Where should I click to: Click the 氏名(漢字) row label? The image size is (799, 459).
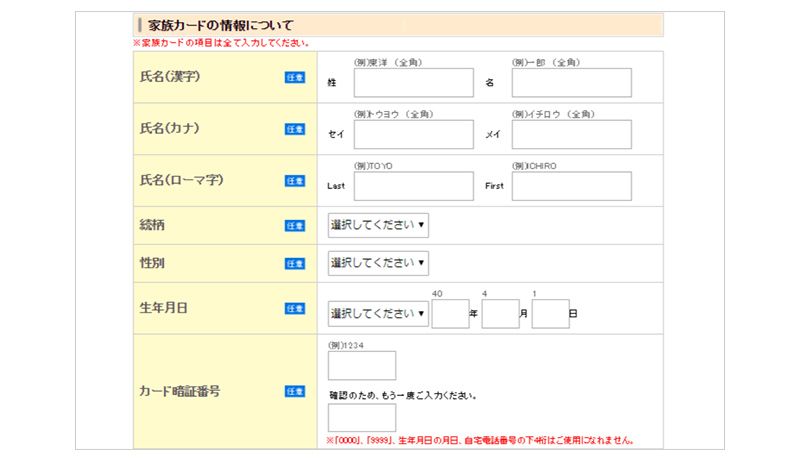[x=170, y=76]
